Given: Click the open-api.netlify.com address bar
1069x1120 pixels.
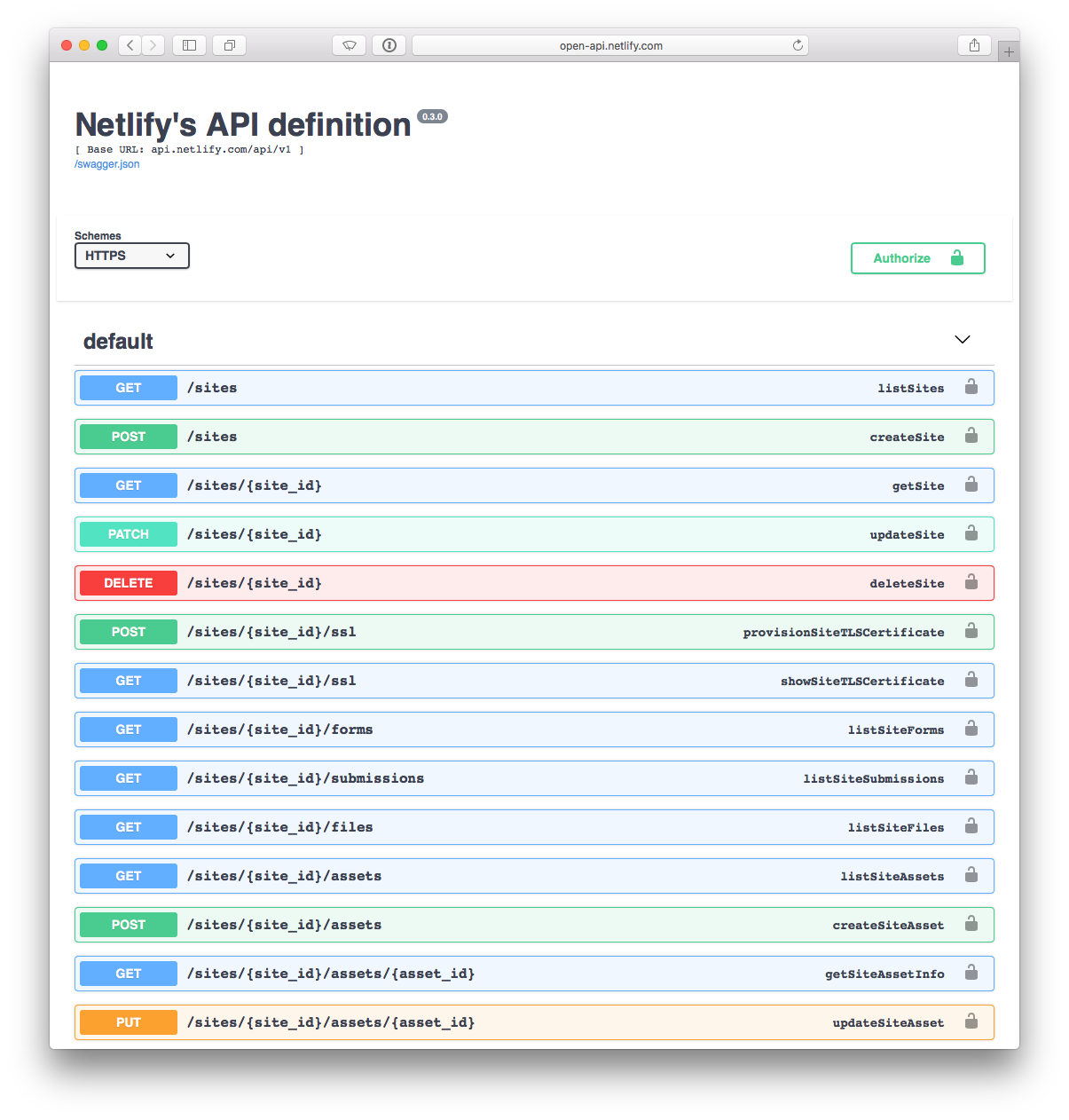Looking at the screenshot, I should [610, 45].
